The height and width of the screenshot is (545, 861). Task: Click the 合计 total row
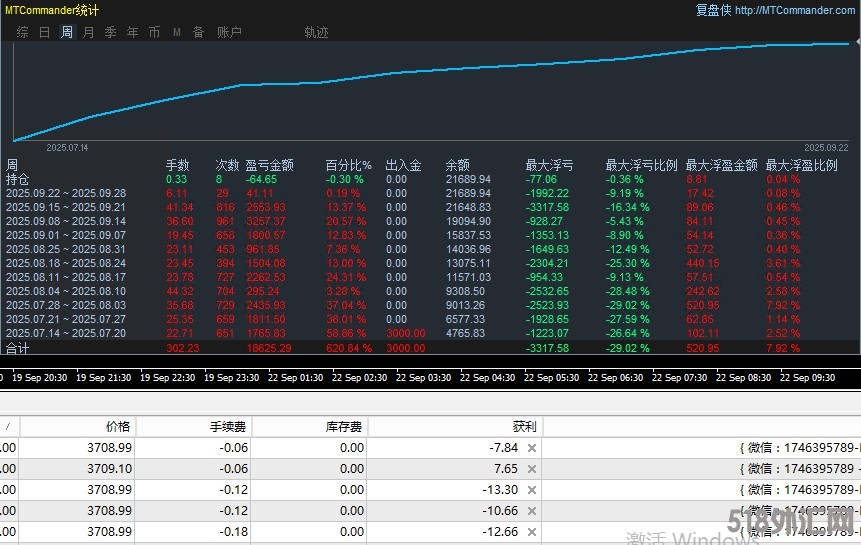[18, 348]
